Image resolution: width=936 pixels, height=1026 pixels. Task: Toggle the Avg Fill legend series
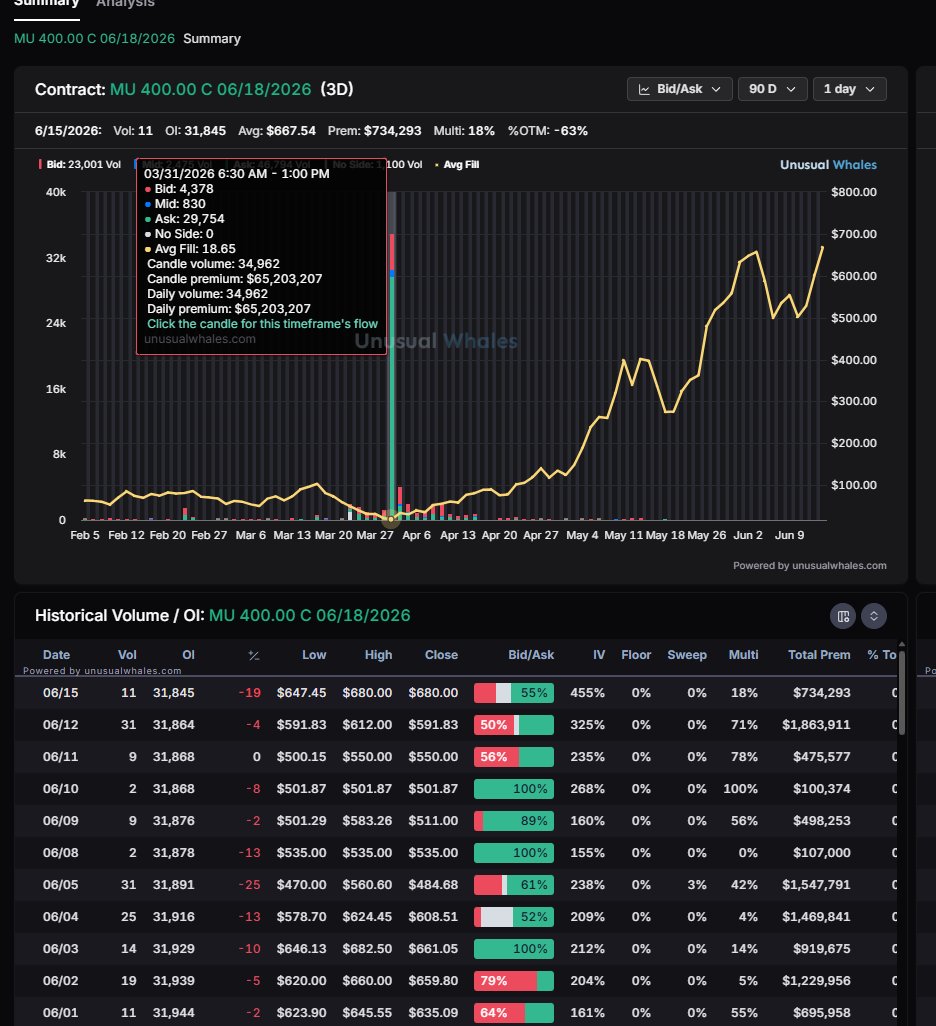tap(457, 164)
